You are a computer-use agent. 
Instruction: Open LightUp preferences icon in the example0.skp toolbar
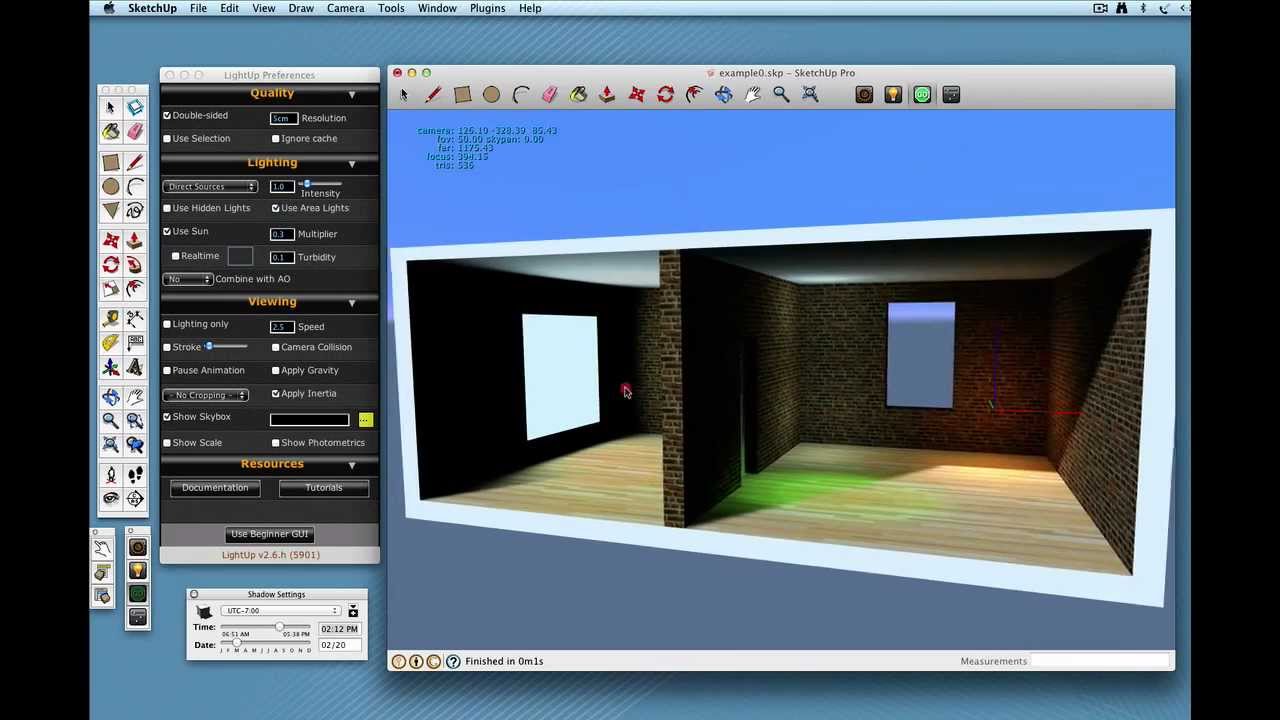tap(951, 94)
